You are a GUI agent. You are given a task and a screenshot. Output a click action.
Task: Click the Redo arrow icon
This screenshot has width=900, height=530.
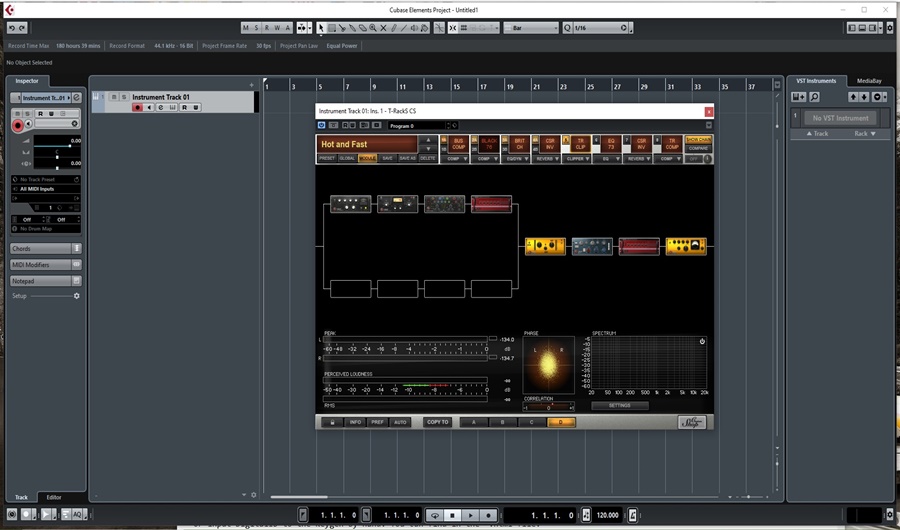(22, 28)
